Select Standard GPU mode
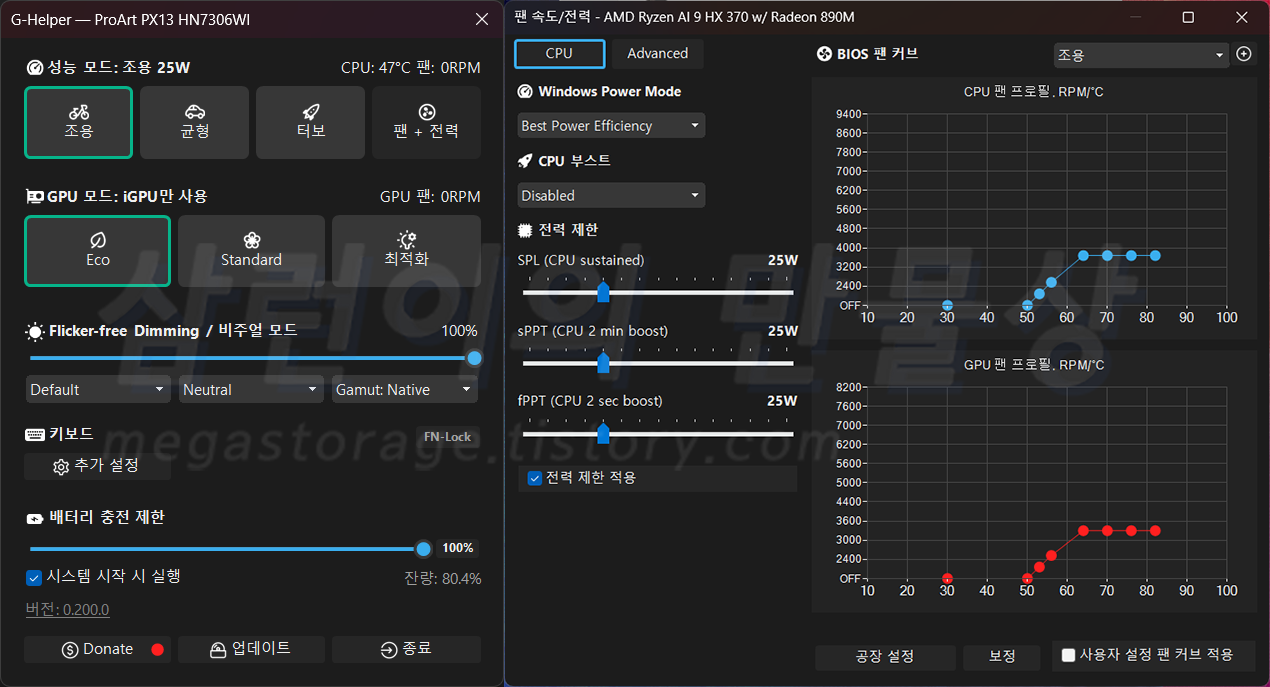The width and height of the screenshot is (1270, 687). tap(251, 250)
